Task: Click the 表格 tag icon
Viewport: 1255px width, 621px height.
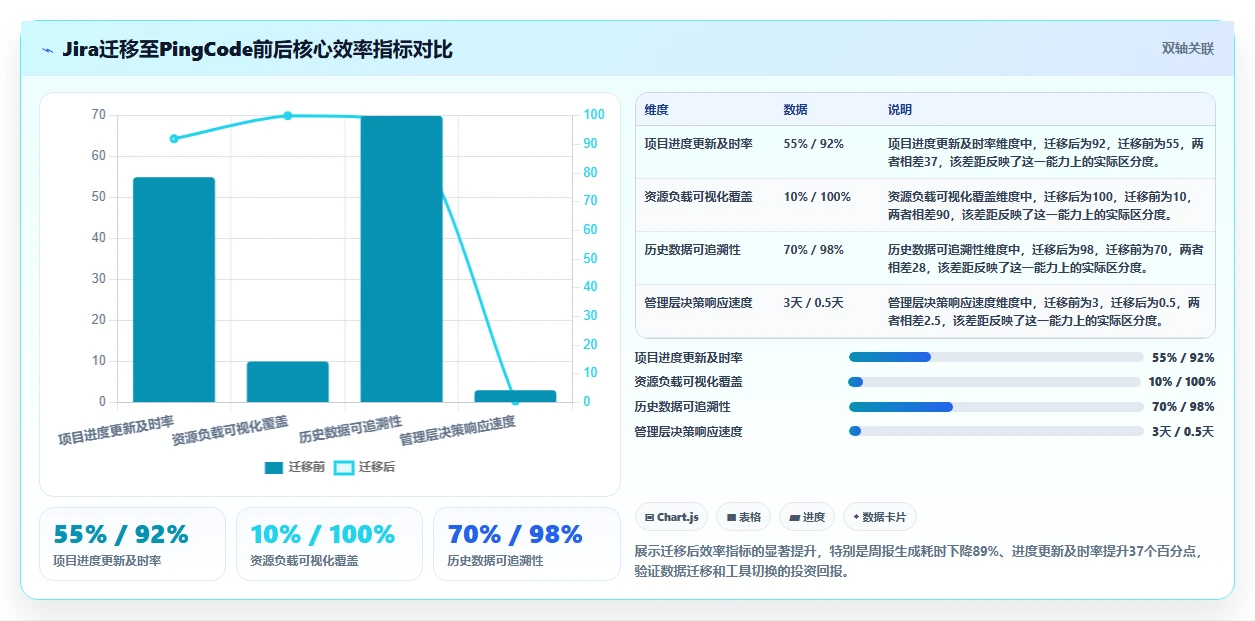Action: pyautogui.click(x=732, y=517)
